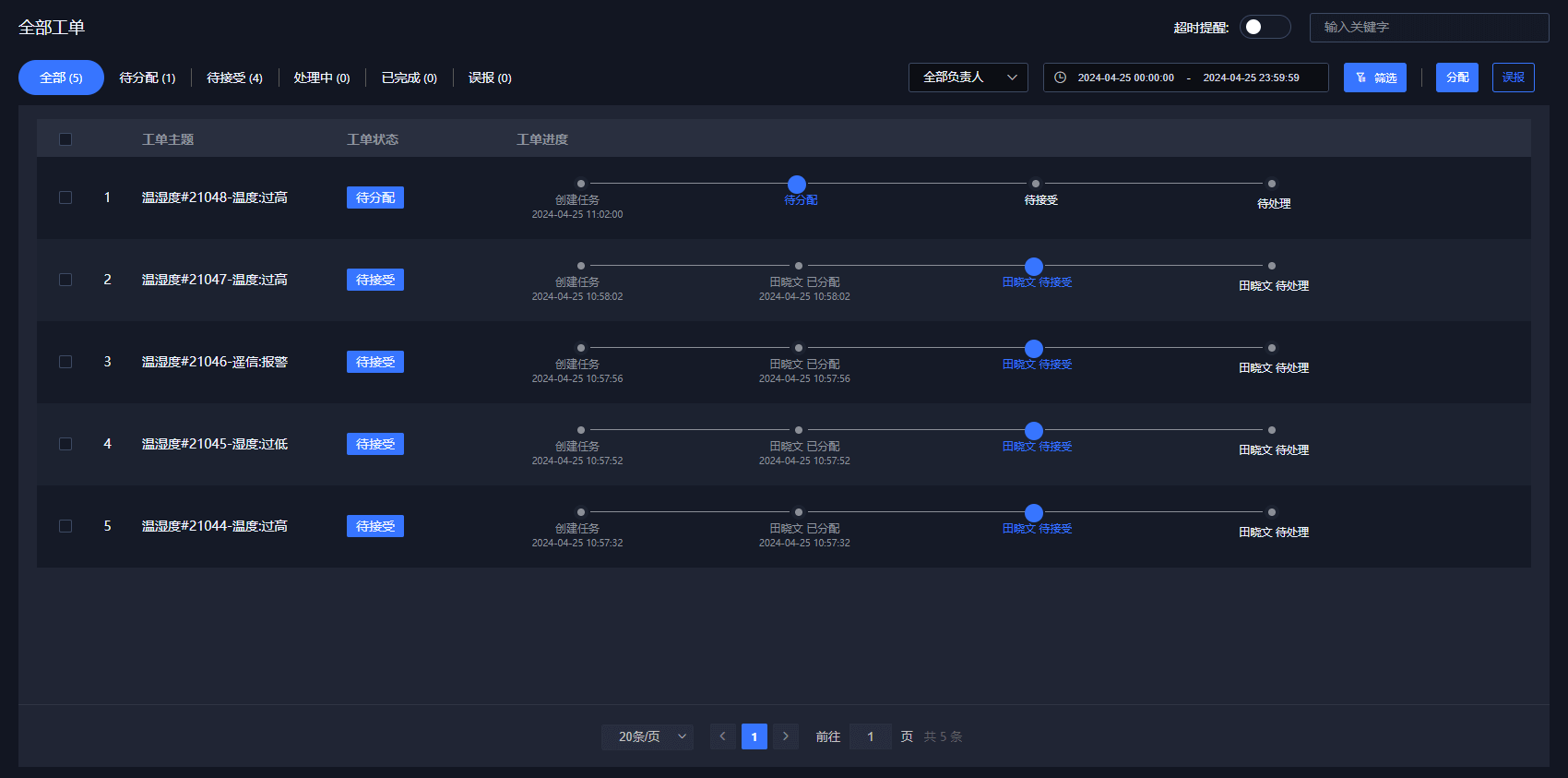The width and height of the screenshot is (1568, 778).
Task: Click 温湿度#21046-遥信:报警 subject text
Action: click(x=215, y=362)
